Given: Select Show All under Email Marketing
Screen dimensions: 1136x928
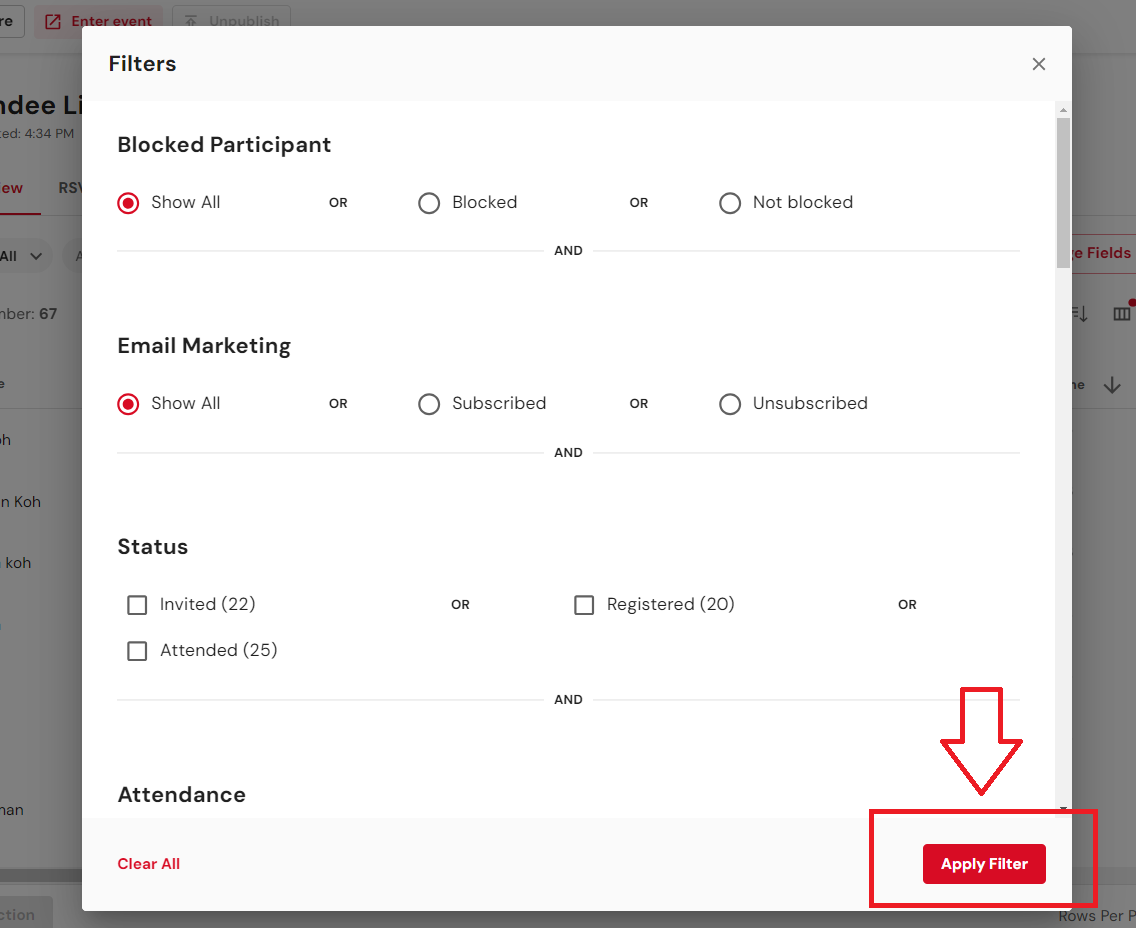Looking at the screenshot, I should pos(128,404).
